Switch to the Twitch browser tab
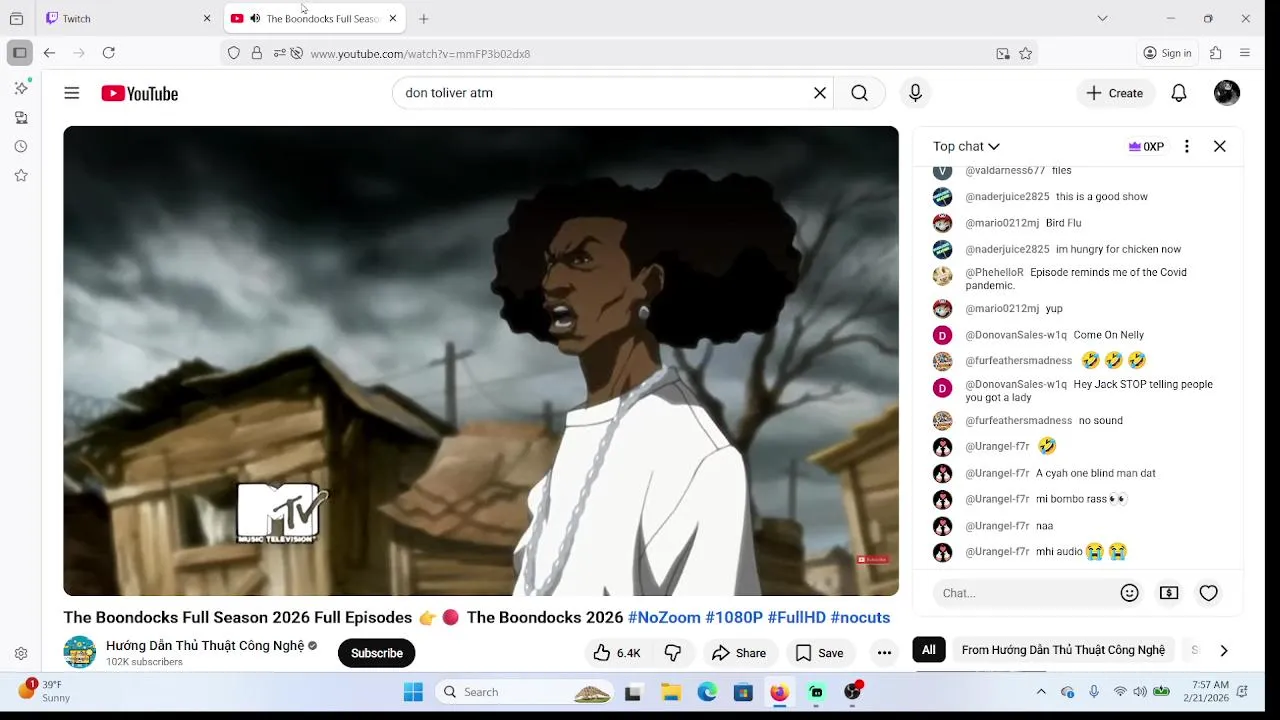Image resolution: width=1280 pixels, height=720 pixels. tap(128, 18)
